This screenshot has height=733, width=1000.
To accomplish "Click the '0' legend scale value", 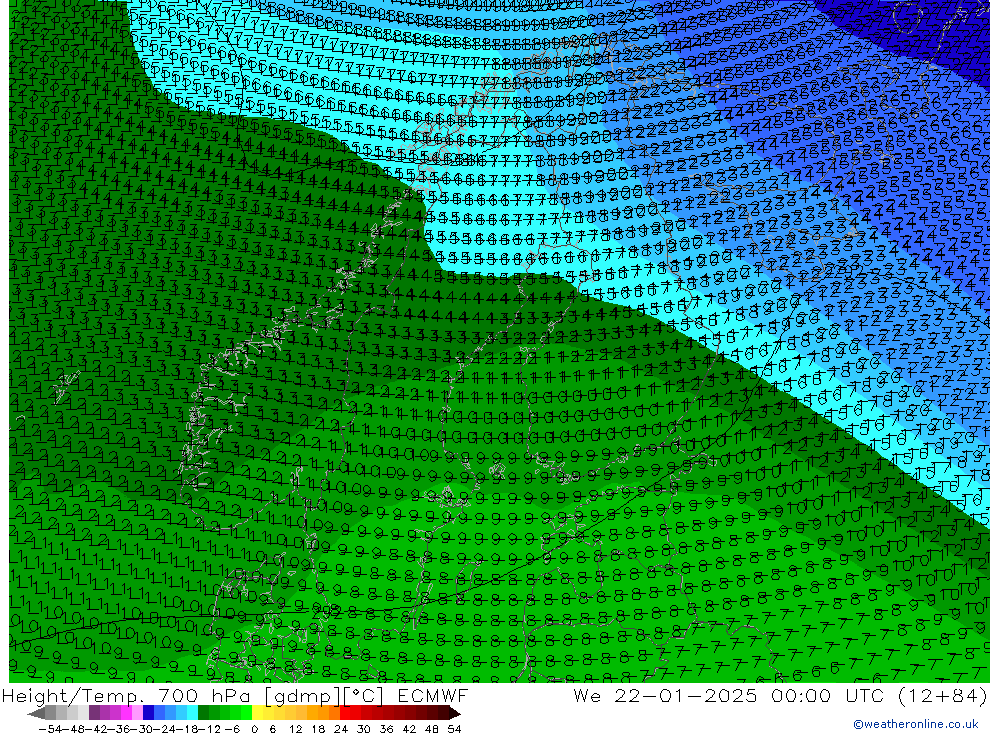I will click(x=254, y=729).
